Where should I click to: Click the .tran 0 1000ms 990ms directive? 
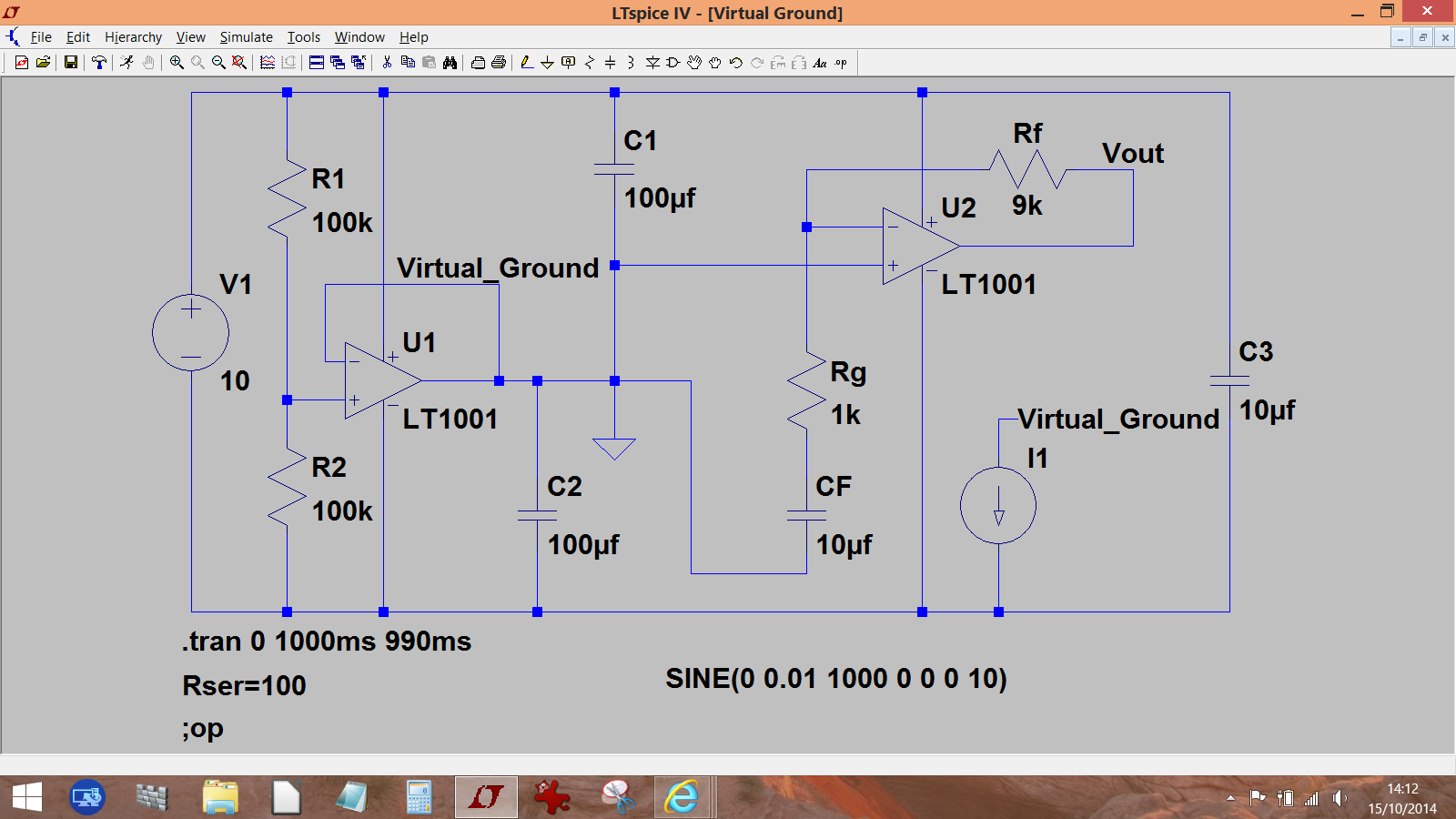coord(327,642)
